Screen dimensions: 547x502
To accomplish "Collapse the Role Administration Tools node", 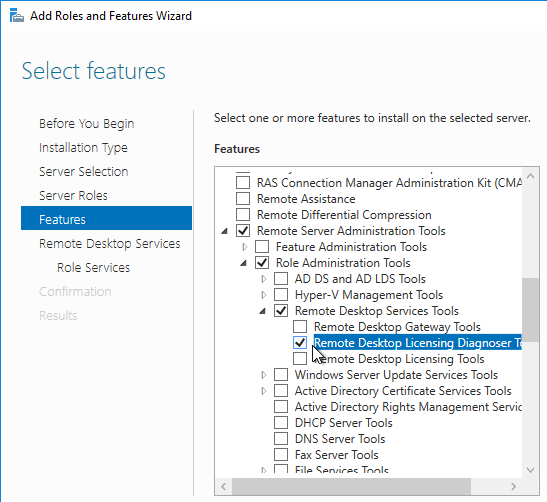I will click(243, 263).
